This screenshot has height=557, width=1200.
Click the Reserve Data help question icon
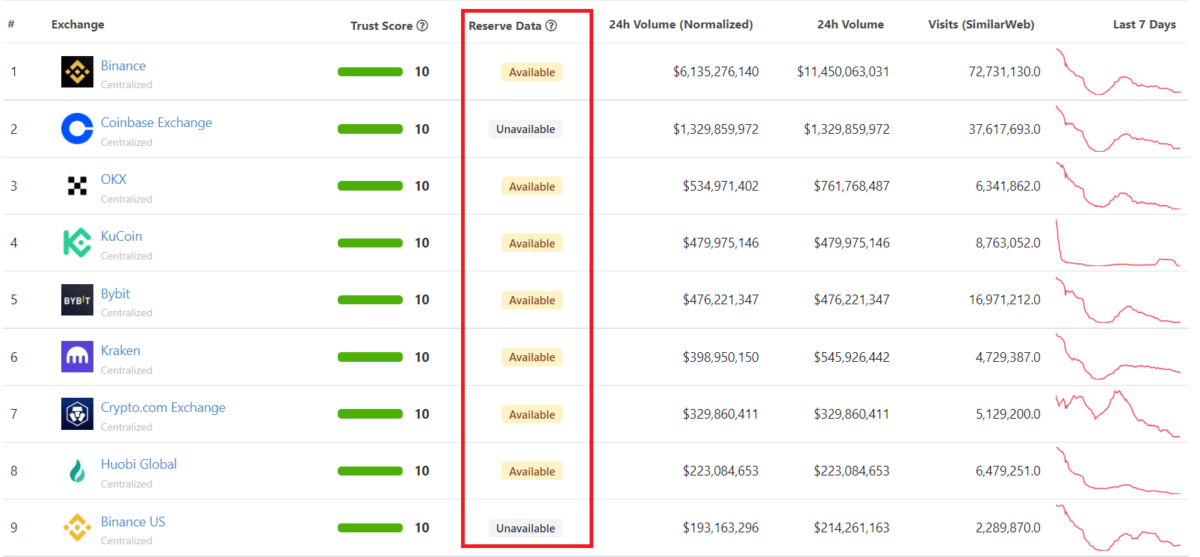coord(551,26)
